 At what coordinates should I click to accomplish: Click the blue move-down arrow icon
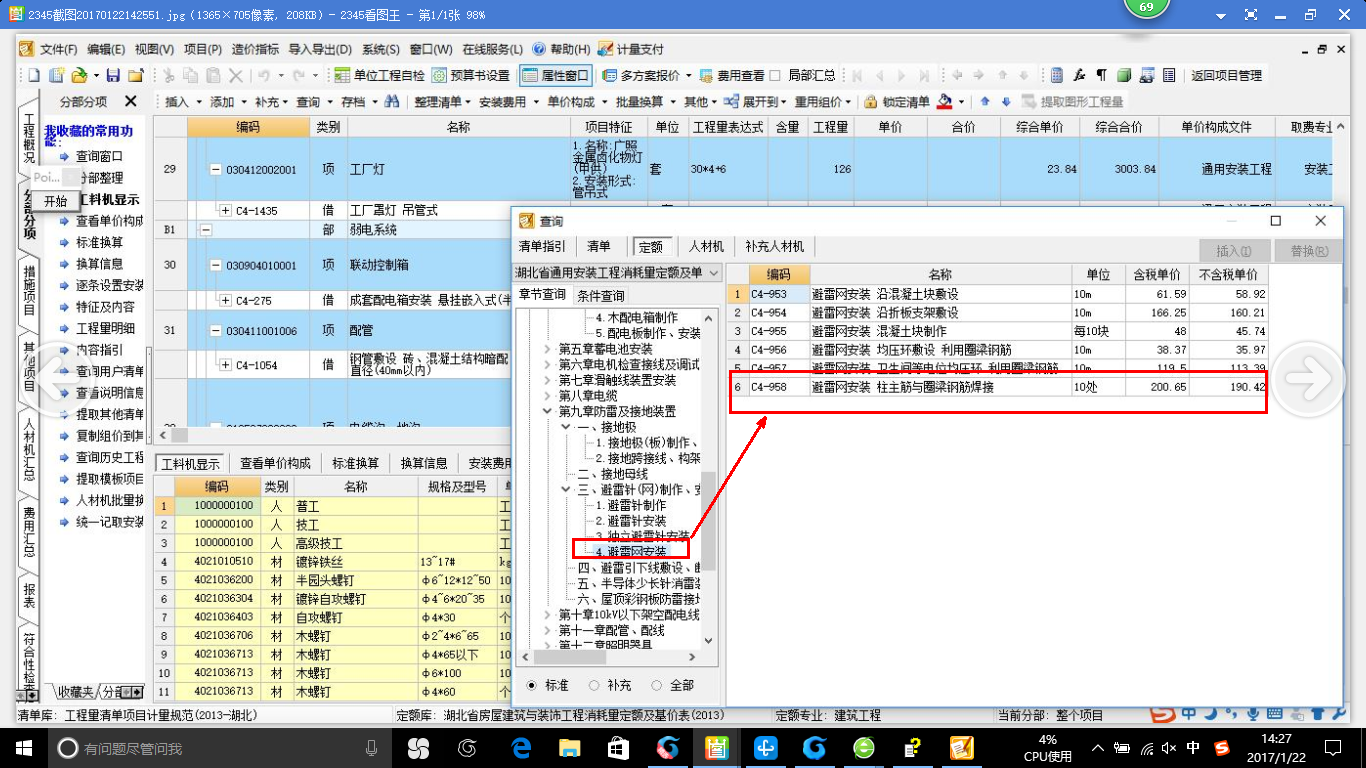pyautogui.click(x=1006, y=101)
